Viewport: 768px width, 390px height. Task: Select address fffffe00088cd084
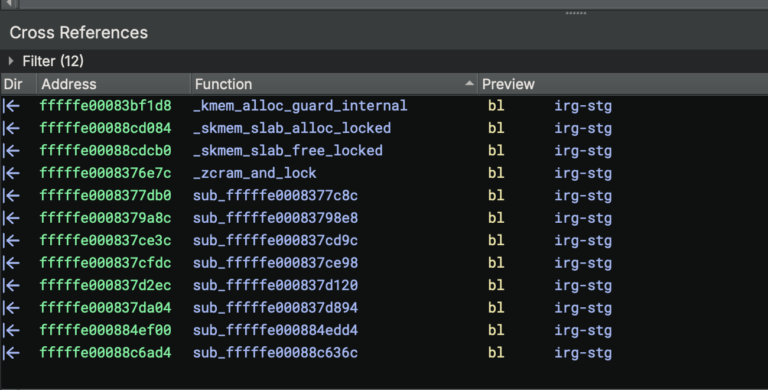pos(105,128)
